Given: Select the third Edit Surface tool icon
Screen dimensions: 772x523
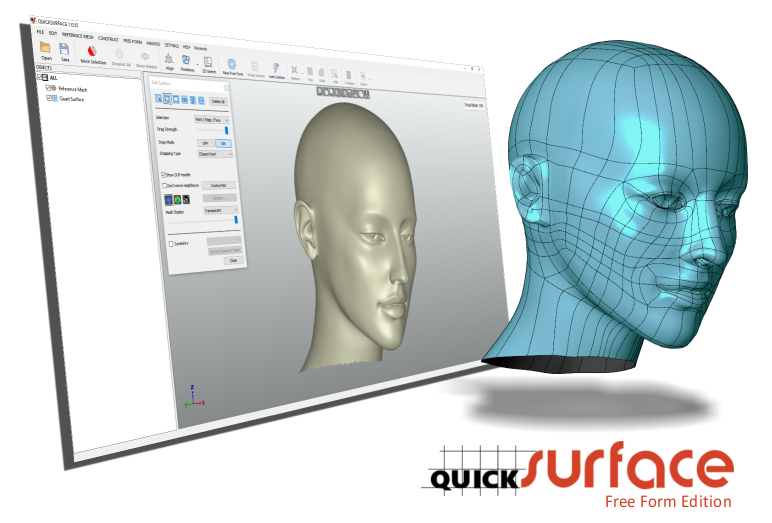Looking at the screenshot, I should (x=176, y=99).
